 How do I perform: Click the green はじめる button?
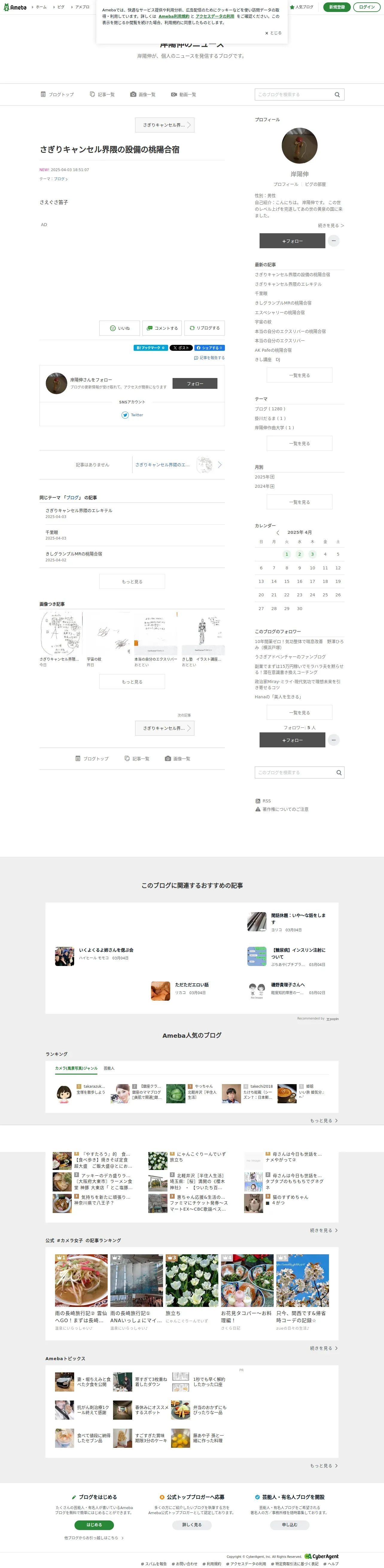94,1525
